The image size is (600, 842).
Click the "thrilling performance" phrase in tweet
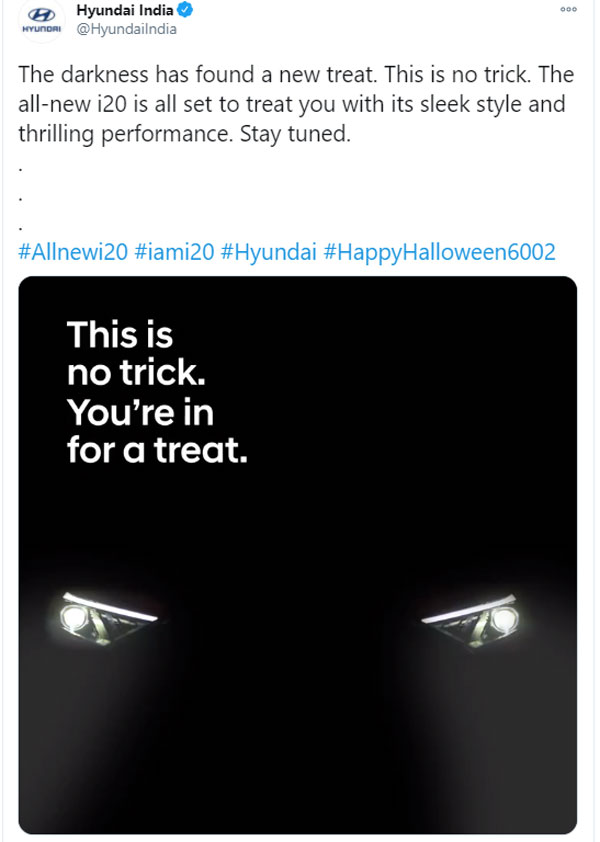pos(126,133)
